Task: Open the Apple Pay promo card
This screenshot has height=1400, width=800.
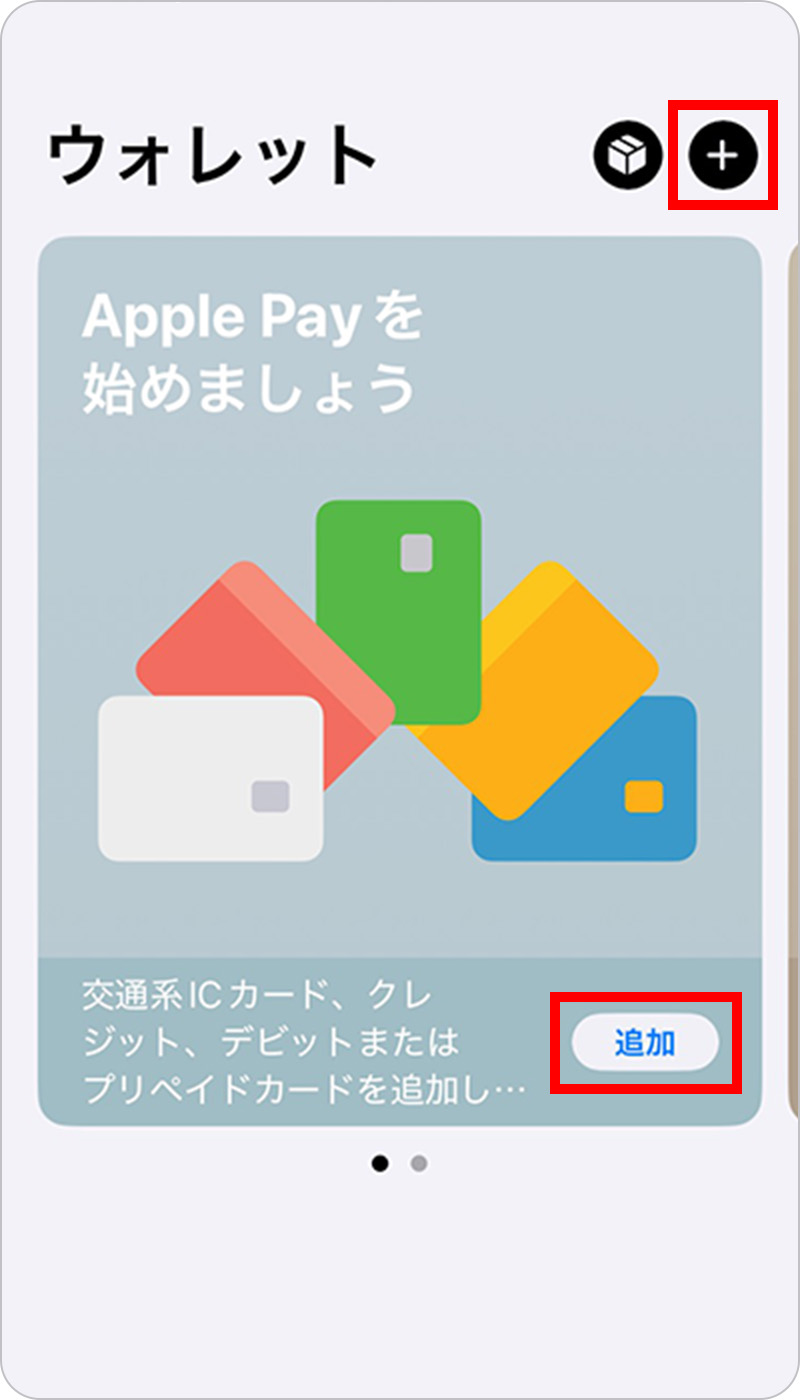Action: click(x=400, y=681)
